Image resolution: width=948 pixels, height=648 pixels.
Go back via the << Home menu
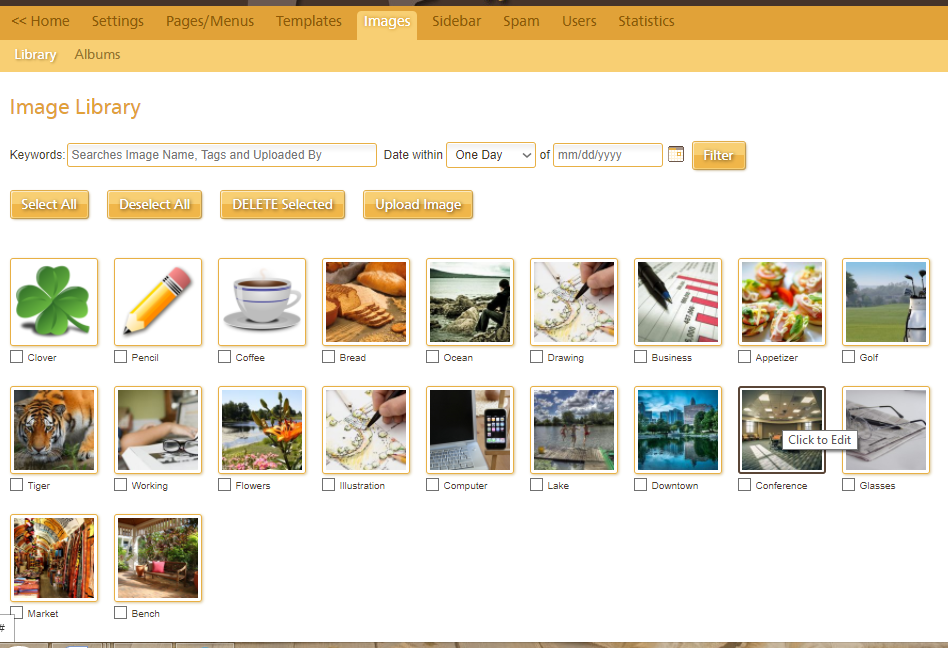click(41, 21)
